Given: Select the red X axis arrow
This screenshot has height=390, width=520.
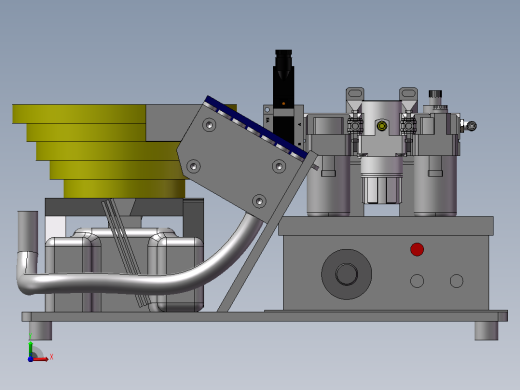Looking at the screenshot, I should [41, 359].
